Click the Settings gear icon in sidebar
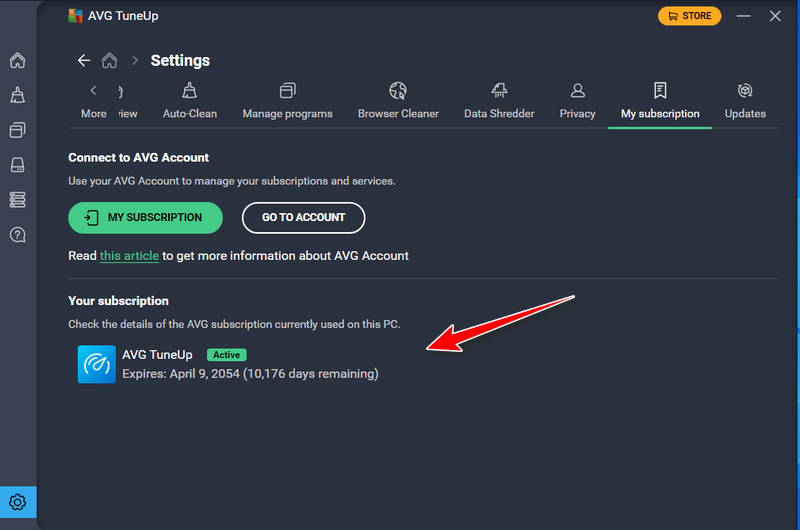The width and height of the screenshot is (800, 530). pyautogui.click(x=18, y=502)
